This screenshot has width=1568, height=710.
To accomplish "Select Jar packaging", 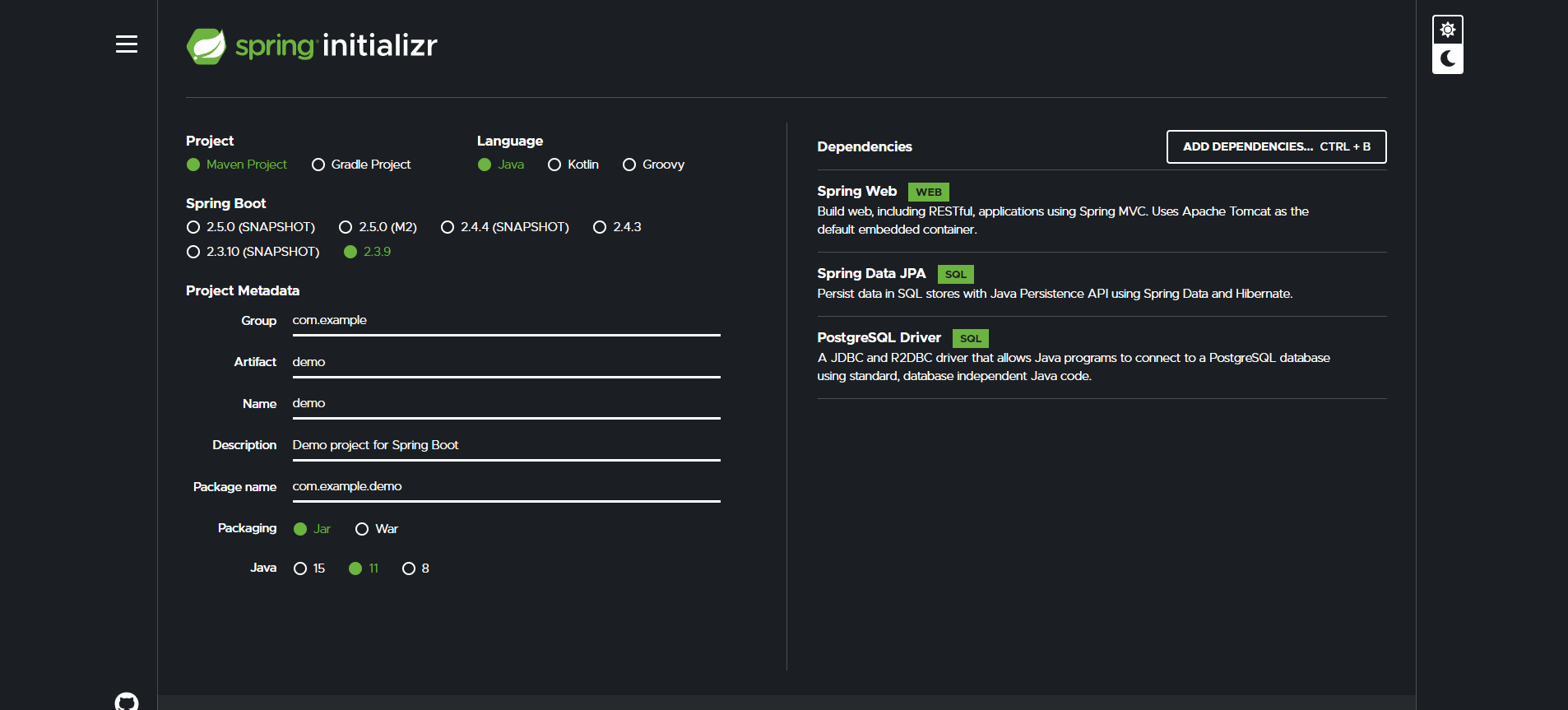I will (313, 529).
